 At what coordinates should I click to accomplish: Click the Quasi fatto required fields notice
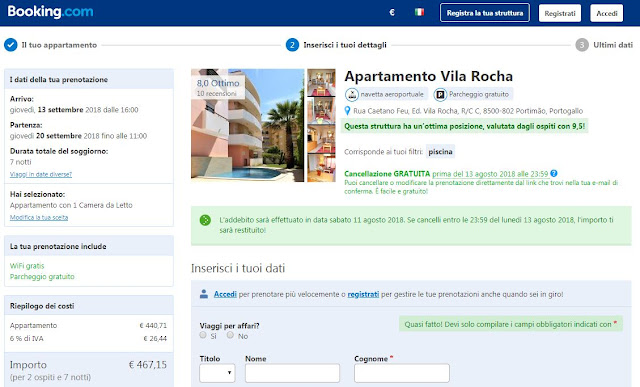click(511, 324)
